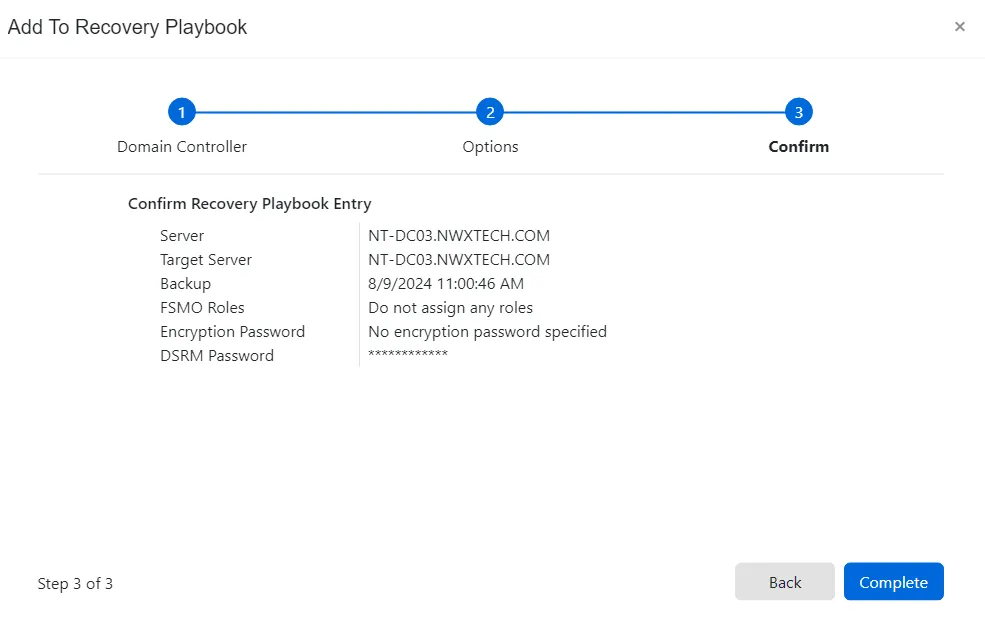
Task: Click the 'Backup' field label
Action: (x=185, y=284)
